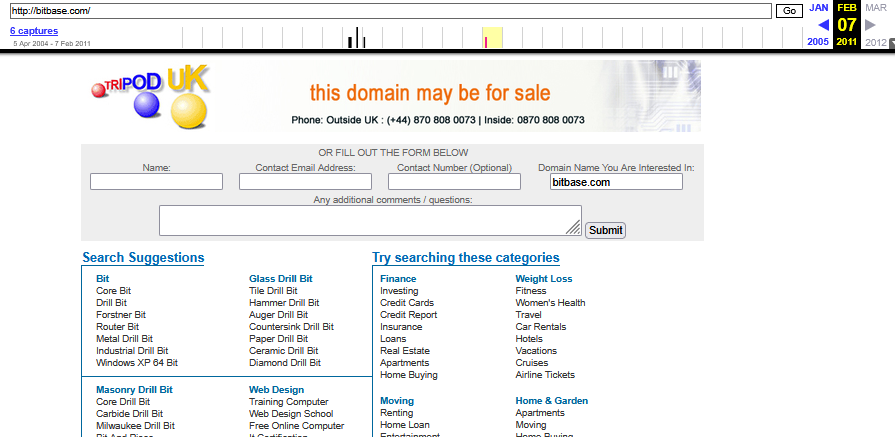The width and height of the screenshot is (895, 437).
Task: Open the Finance category heading
Action: pyautogui.click(x=398, y=279)
